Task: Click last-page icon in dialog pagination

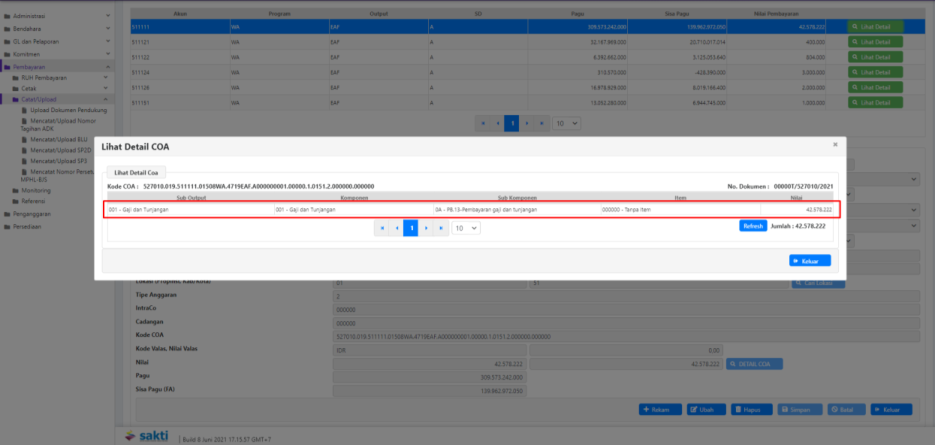Action: (x=440, y=228)
